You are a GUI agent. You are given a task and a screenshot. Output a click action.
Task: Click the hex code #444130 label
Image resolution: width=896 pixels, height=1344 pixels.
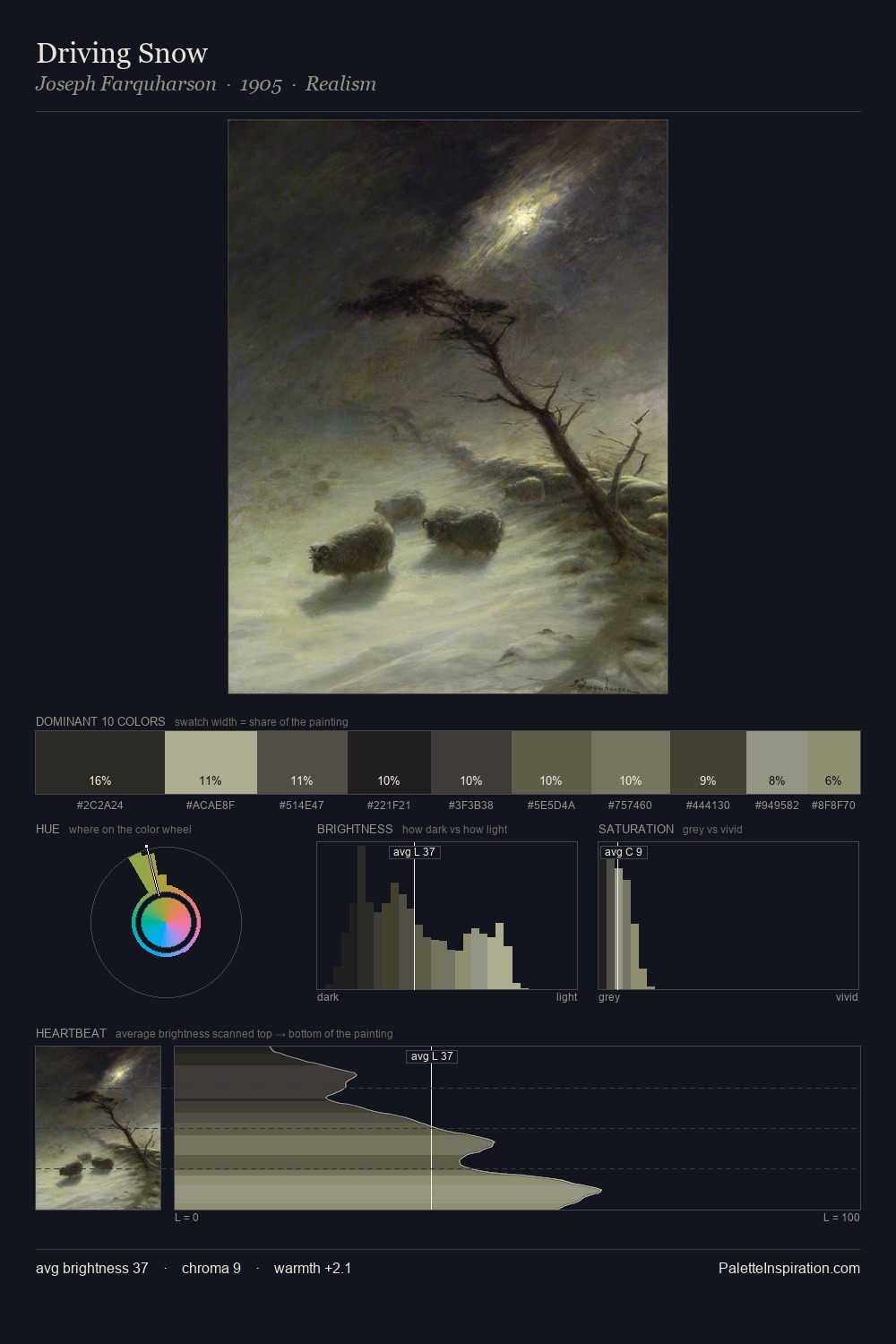(x=708, y=806)
